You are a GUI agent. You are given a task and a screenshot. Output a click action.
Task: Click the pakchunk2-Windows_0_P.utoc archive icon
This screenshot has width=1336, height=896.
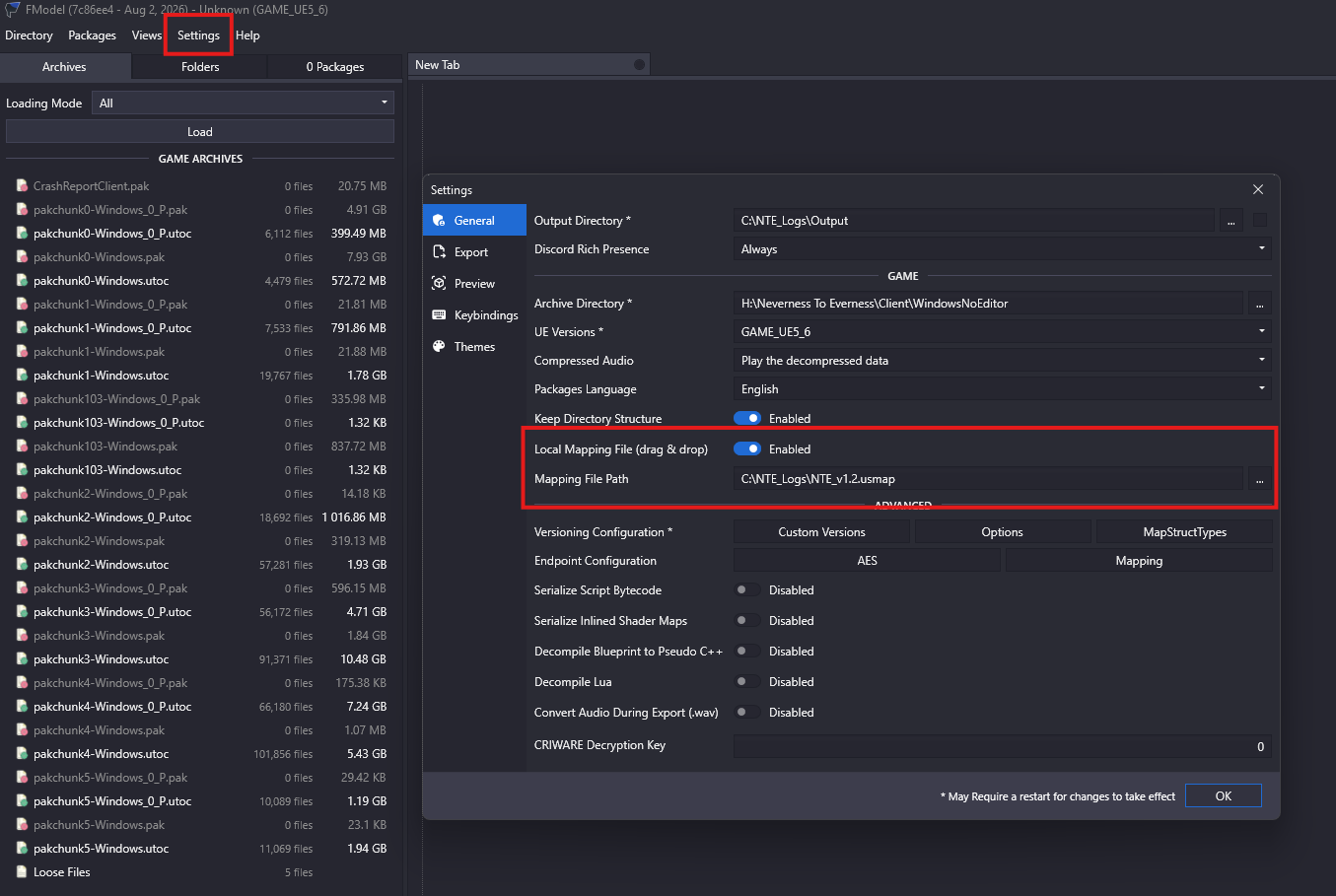point(22,517)
